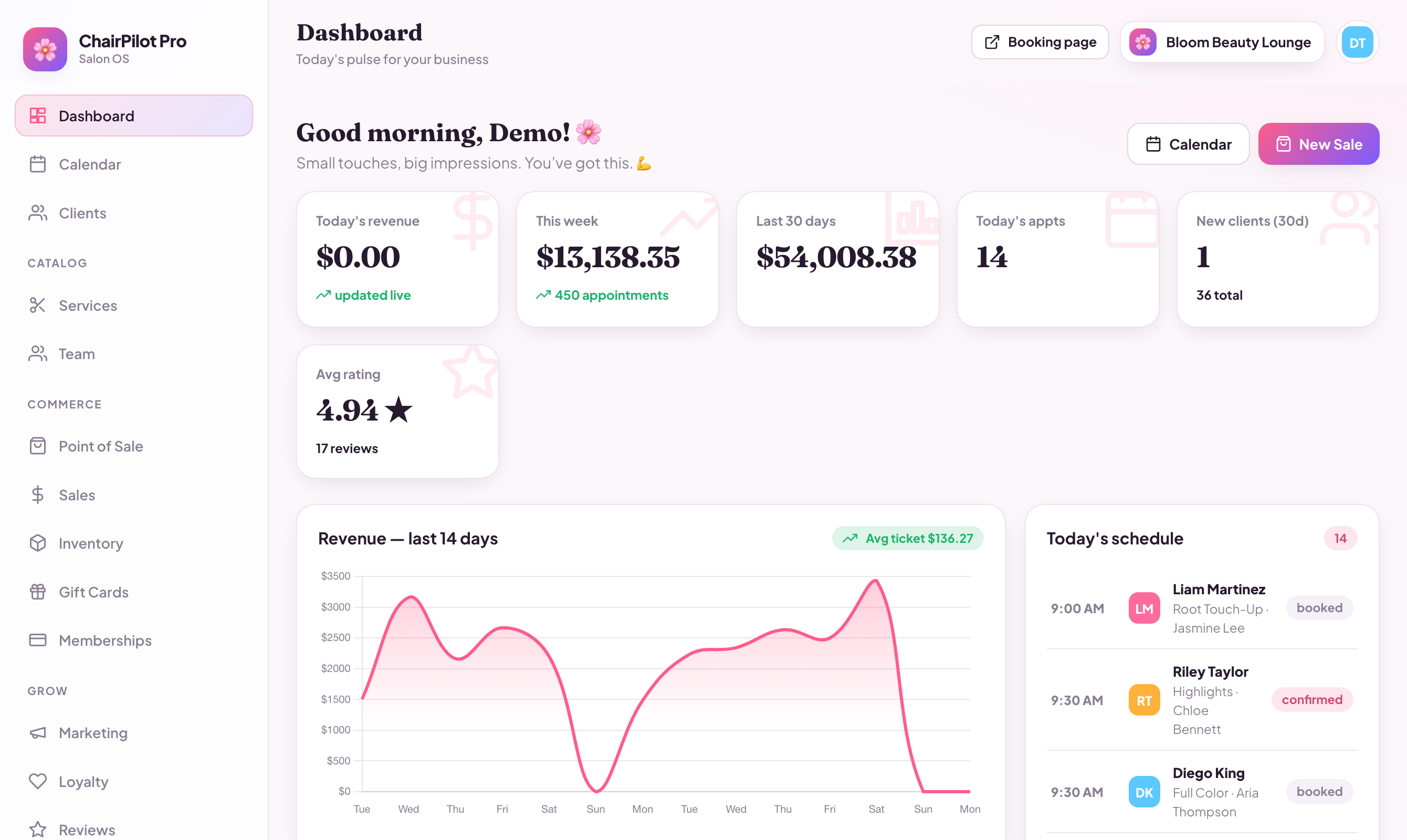Click the Memberships card icon

coord(38,640)
